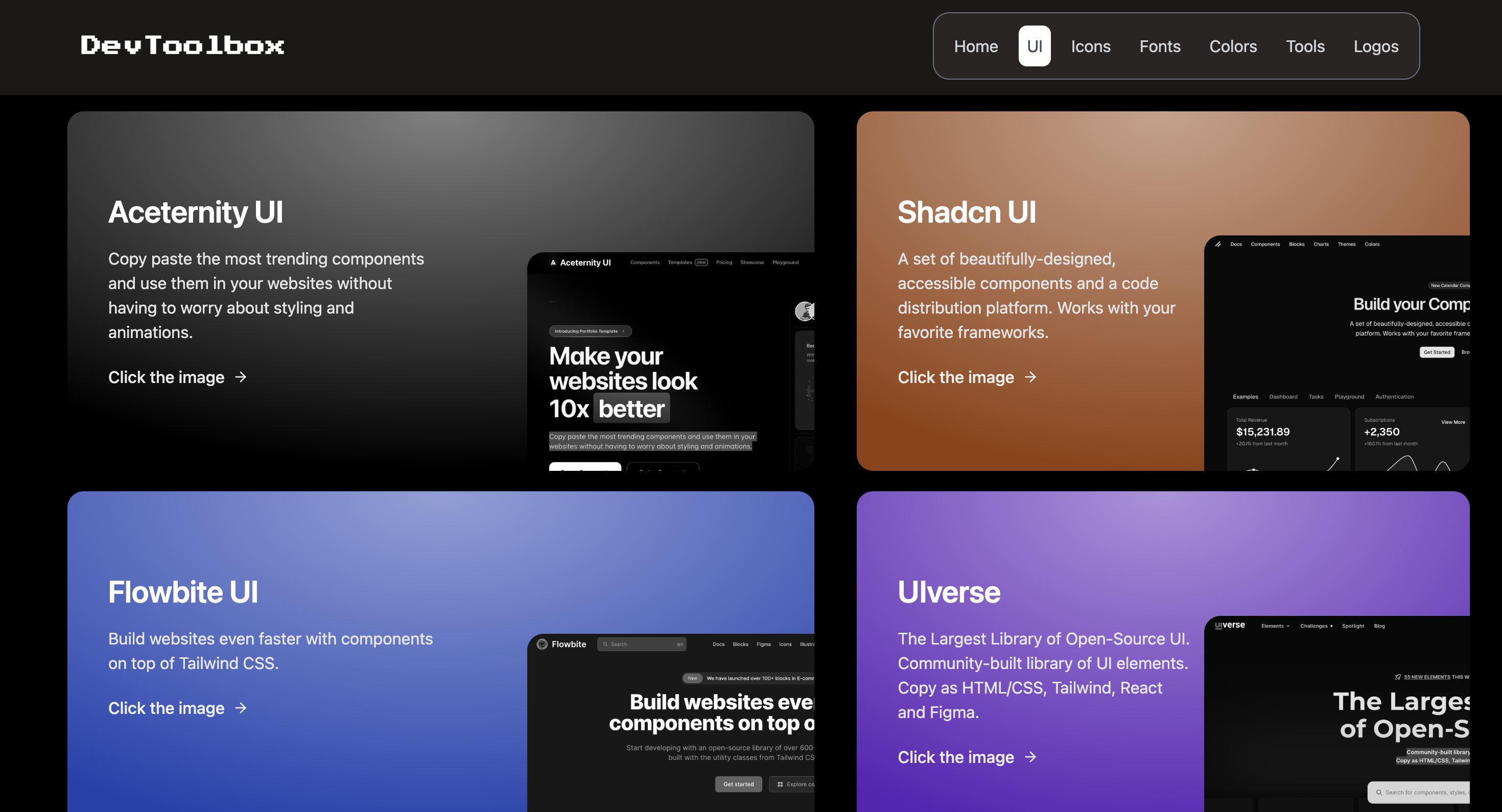Switch to the Icons page
1502x812 pixels.
pos(1090,46)
